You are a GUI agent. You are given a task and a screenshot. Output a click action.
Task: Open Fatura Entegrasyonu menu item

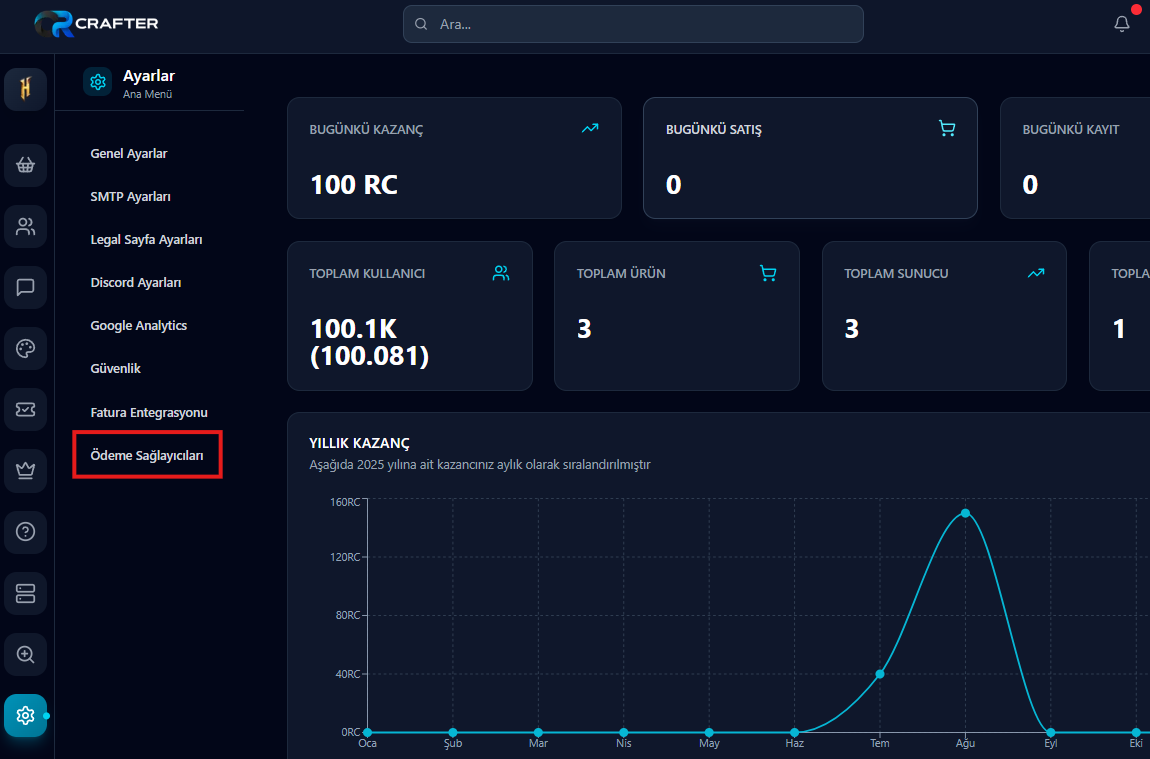pos(149,412)
